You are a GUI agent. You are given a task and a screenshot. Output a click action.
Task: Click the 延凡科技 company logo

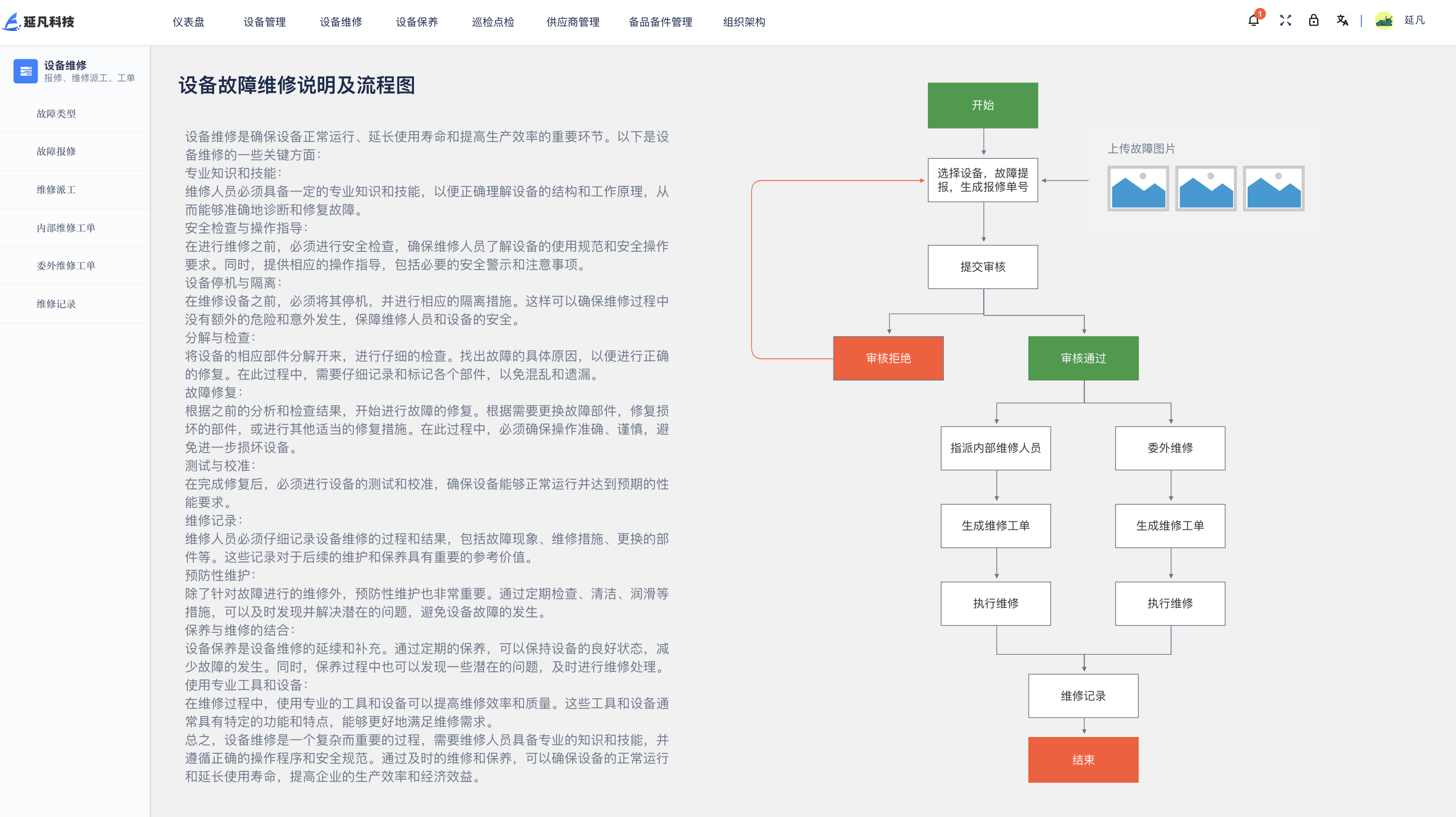40,22
